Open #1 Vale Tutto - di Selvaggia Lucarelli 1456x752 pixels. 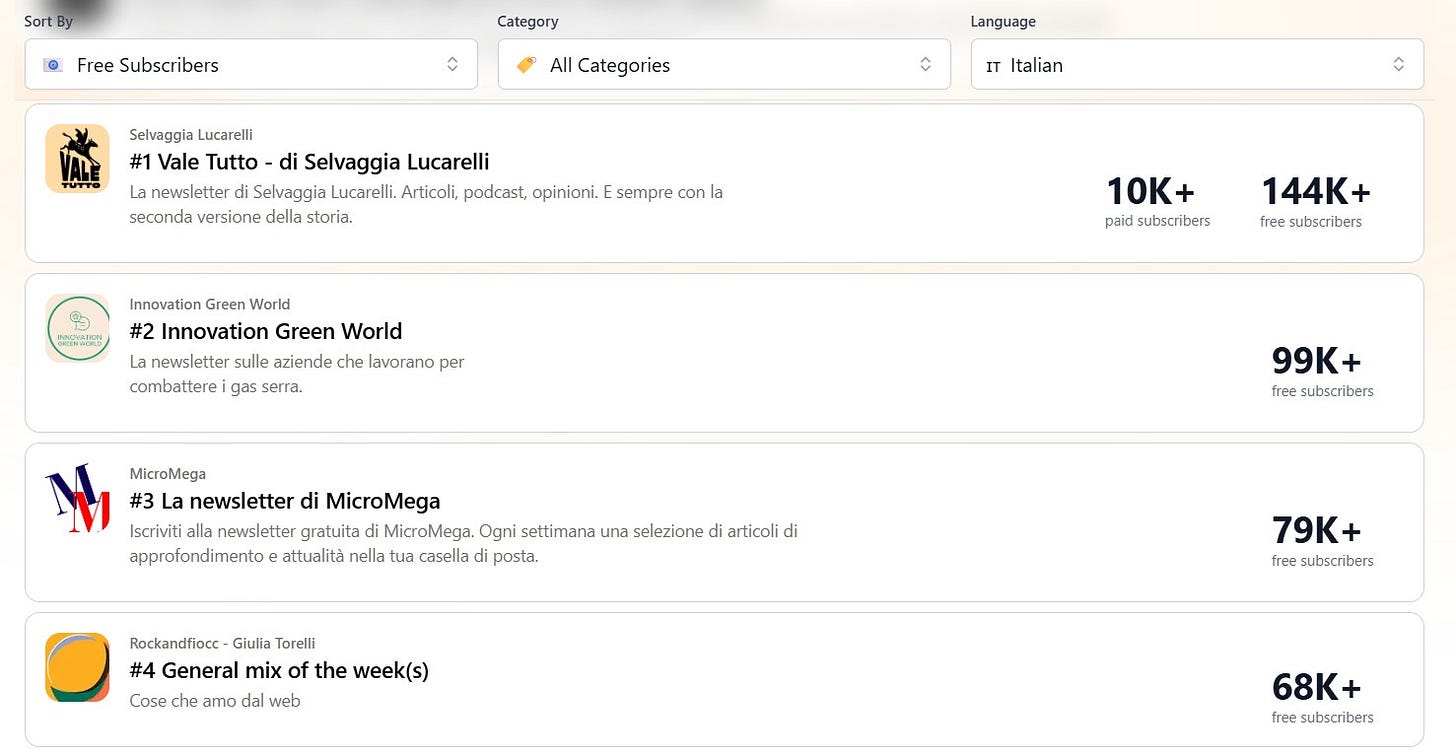point(309,161)
